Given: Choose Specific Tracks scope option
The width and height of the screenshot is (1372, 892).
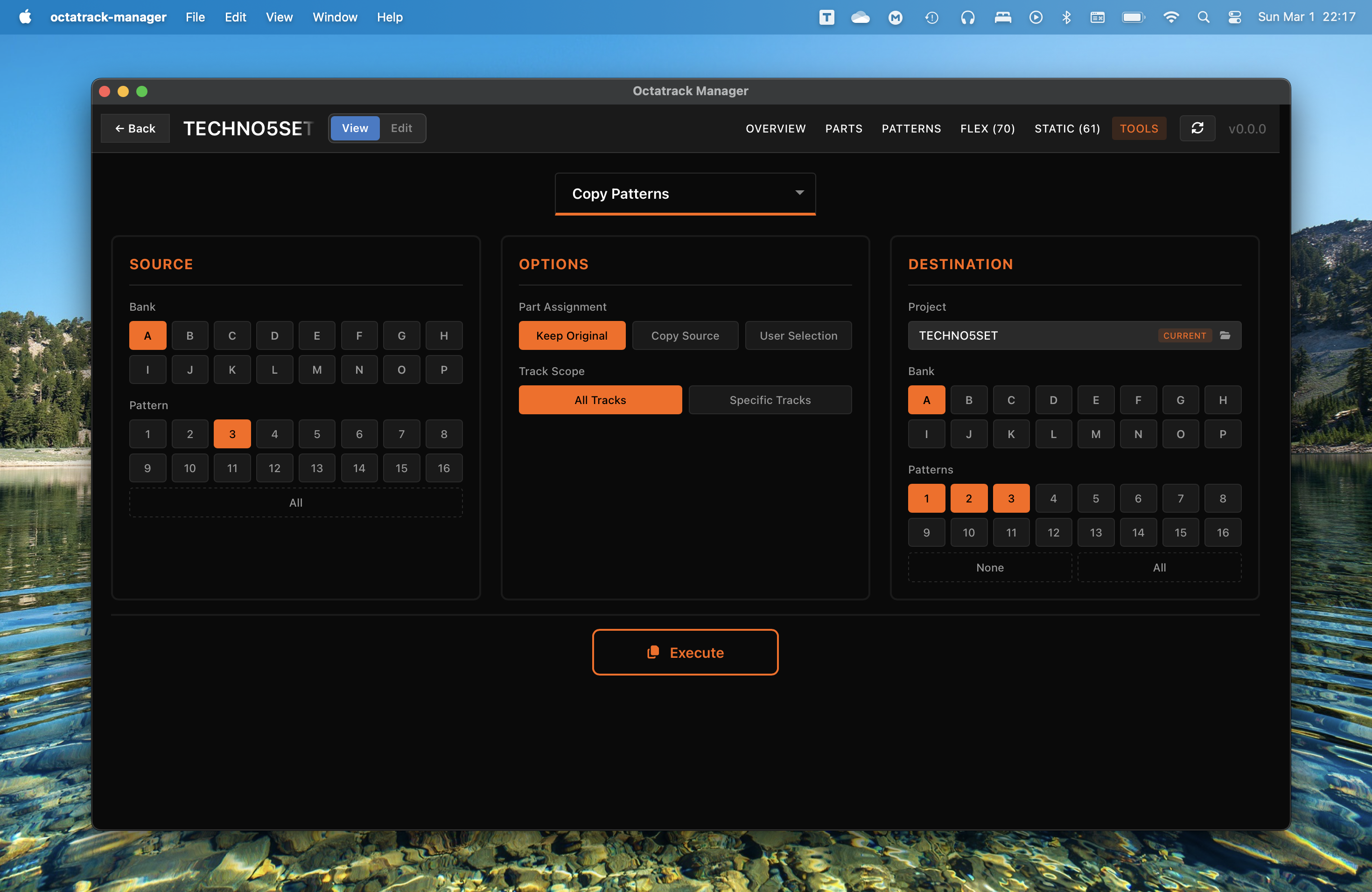Looking at the screenshot, I should click(x=770, y=400).
